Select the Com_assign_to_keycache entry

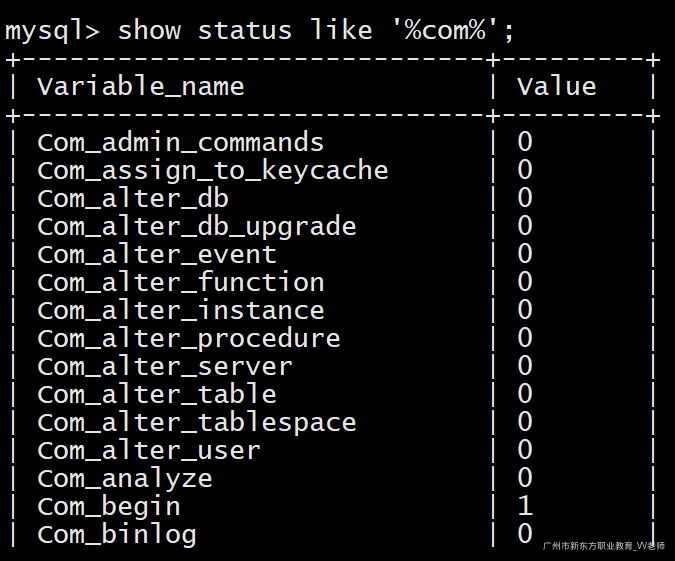click(213, 171)
